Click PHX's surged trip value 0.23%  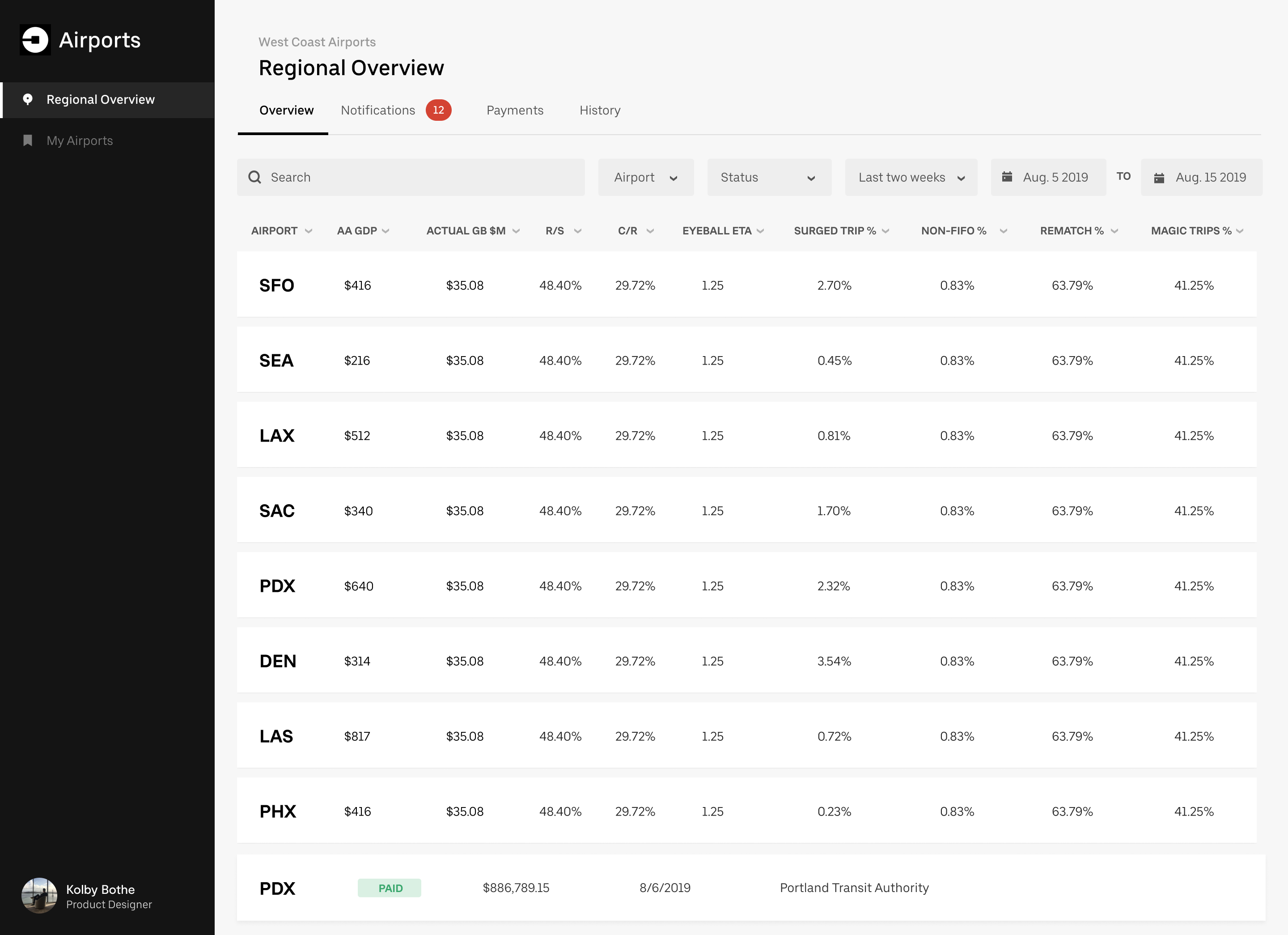pyautogui.click(x=834, y=811)
